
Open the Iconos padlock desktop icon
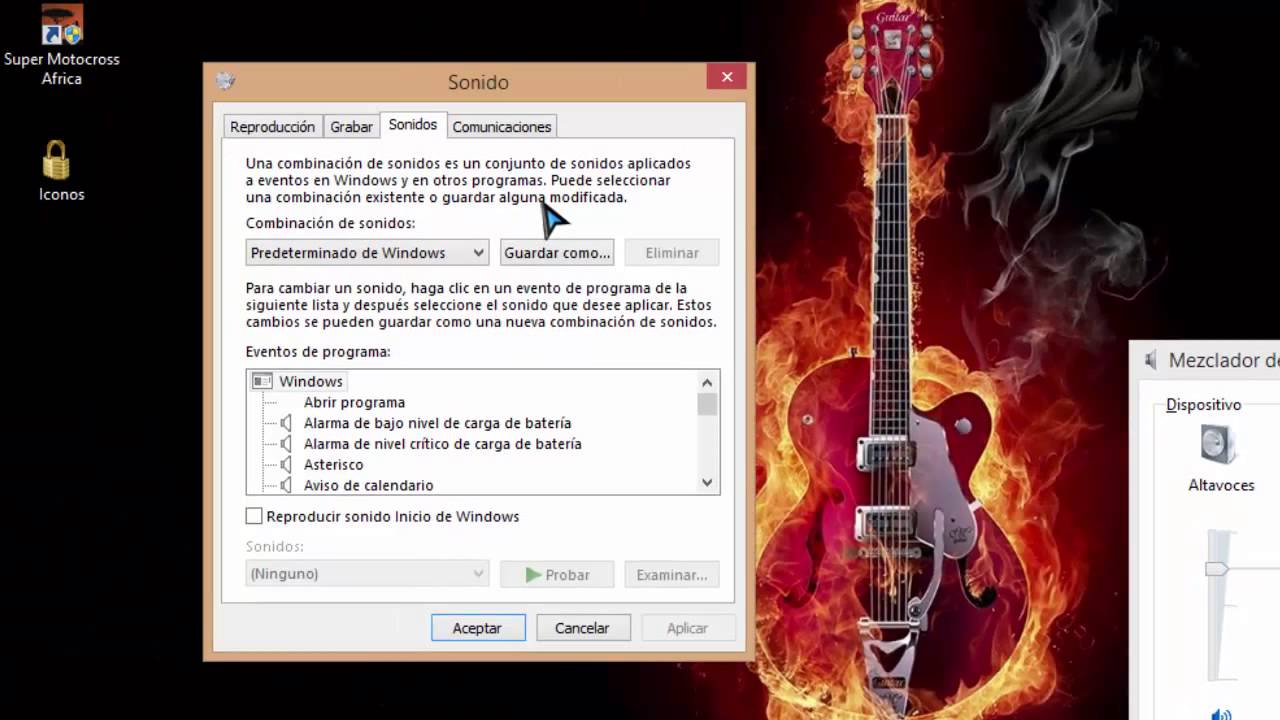click(61, 171)
